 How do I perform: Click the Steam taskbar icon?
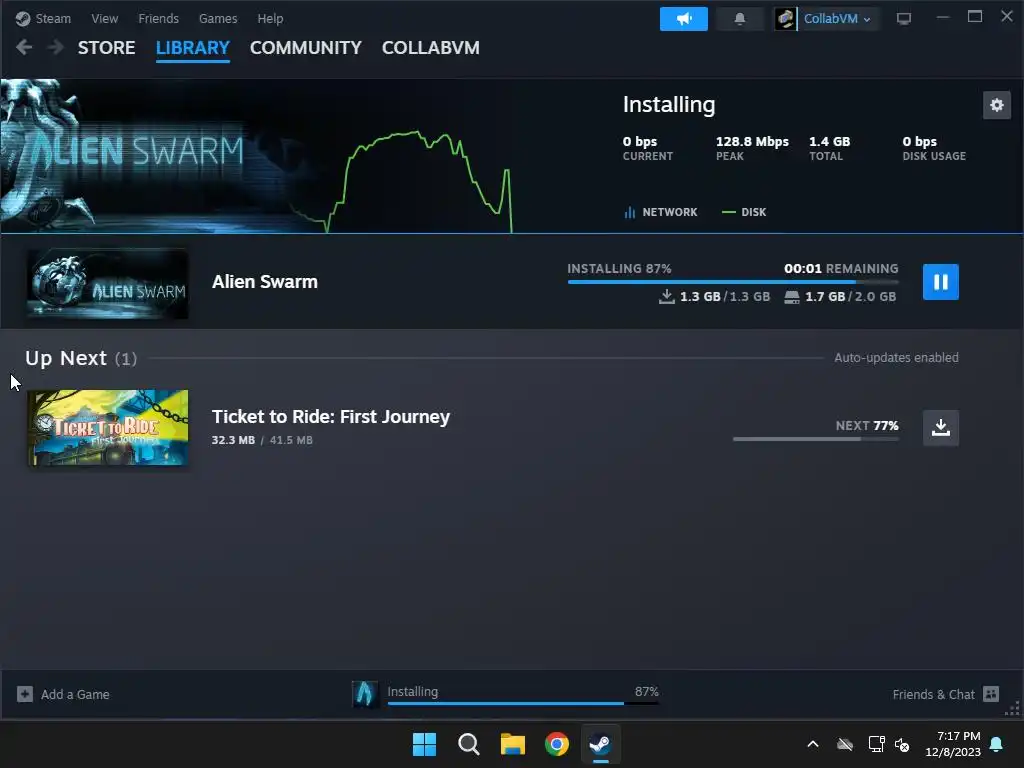click(x=601, y=744)
